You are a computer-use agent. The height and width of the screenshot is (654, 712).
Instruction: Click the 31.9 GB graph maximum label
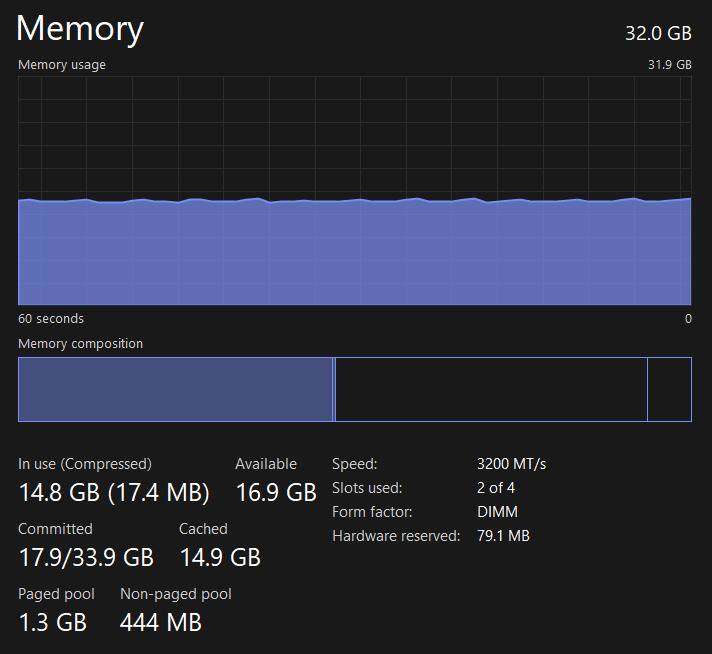coord(669,65)
